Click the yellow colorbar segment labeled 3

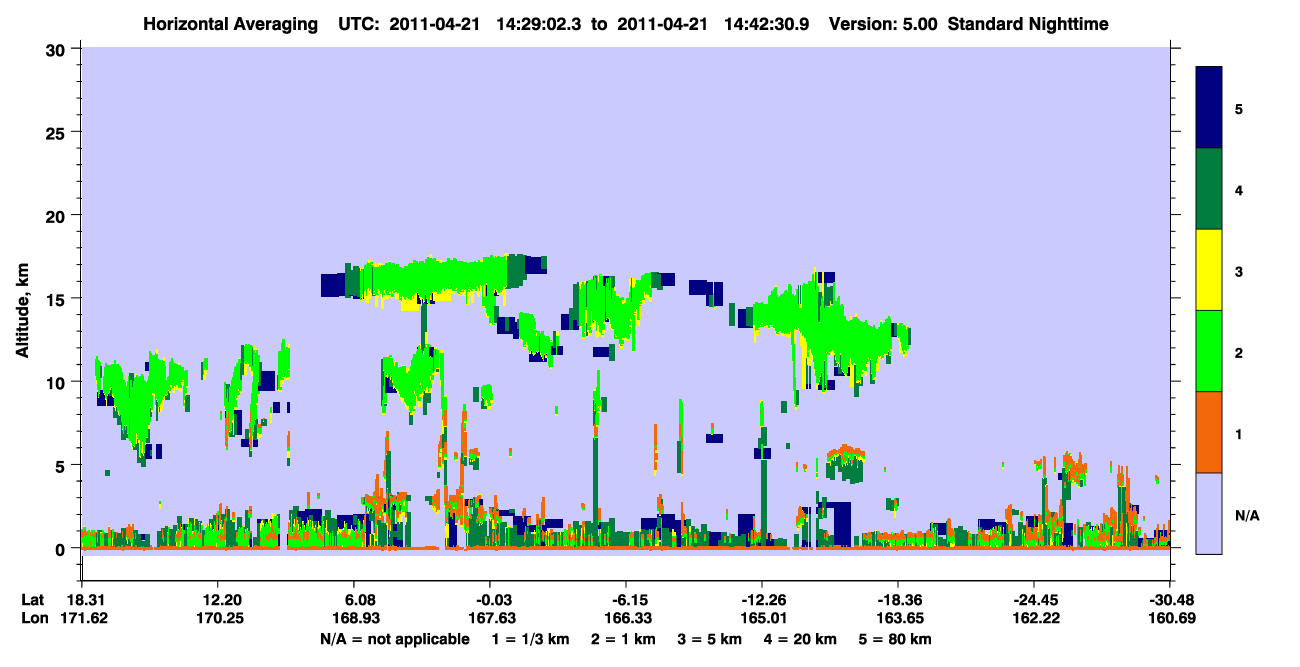1209,270
